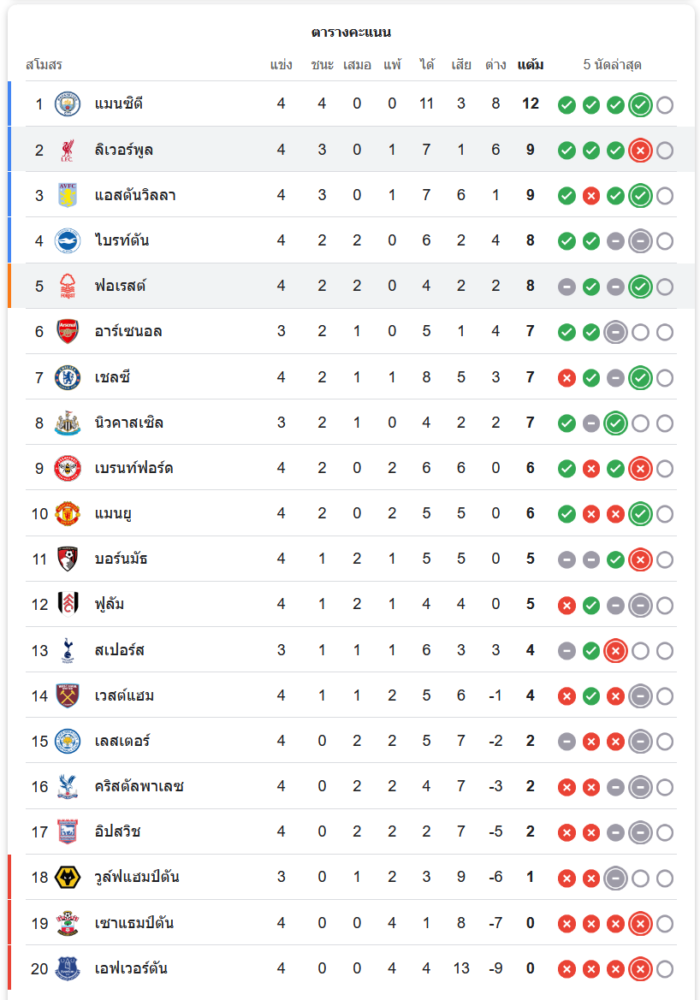This screenshot has height=1000, width=700.
Task: Click the Everton club crest icon
Action: [67, 968]
